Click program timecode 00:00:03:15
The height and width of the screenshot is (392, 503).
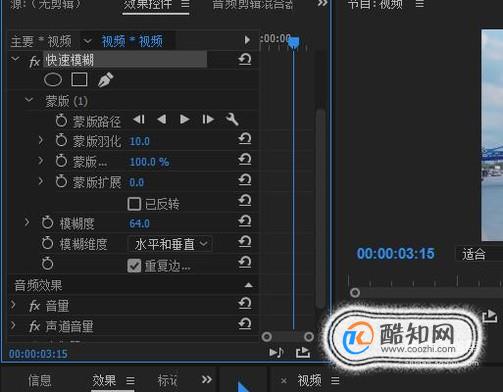396,254
